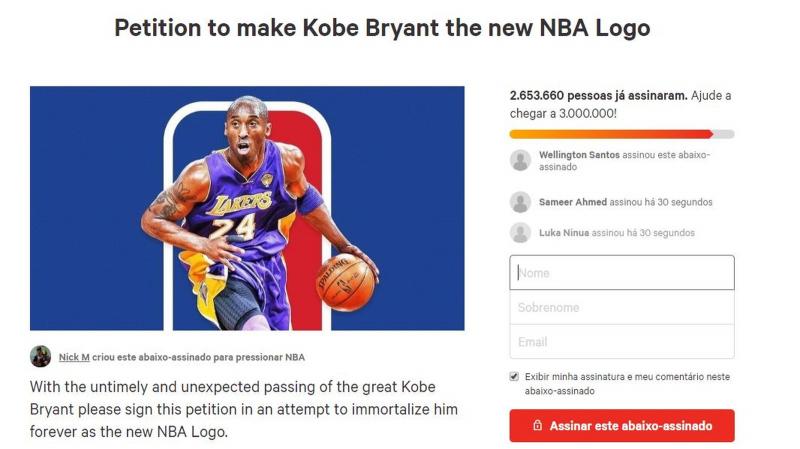Focus the Sobrenome input field
Screen dimensions: 800x449
622,307
